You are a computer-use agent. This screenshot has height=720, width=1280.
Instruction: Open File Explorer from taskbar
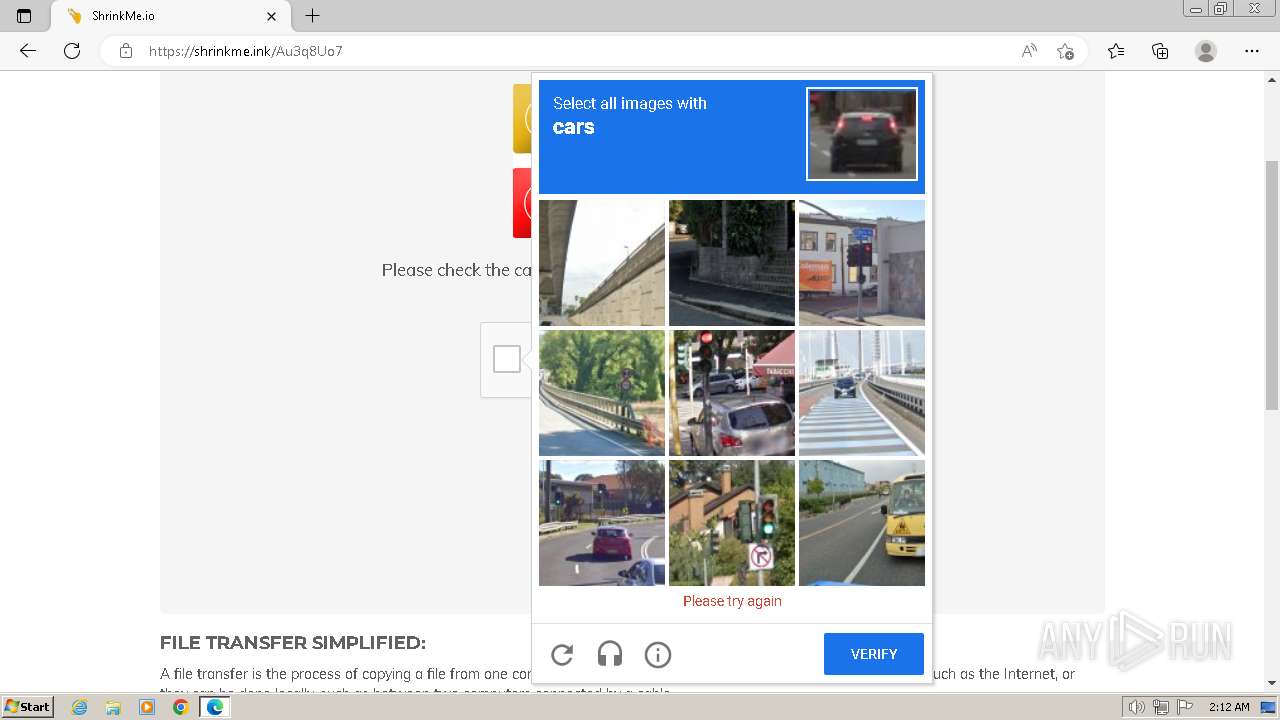[113, 707]
